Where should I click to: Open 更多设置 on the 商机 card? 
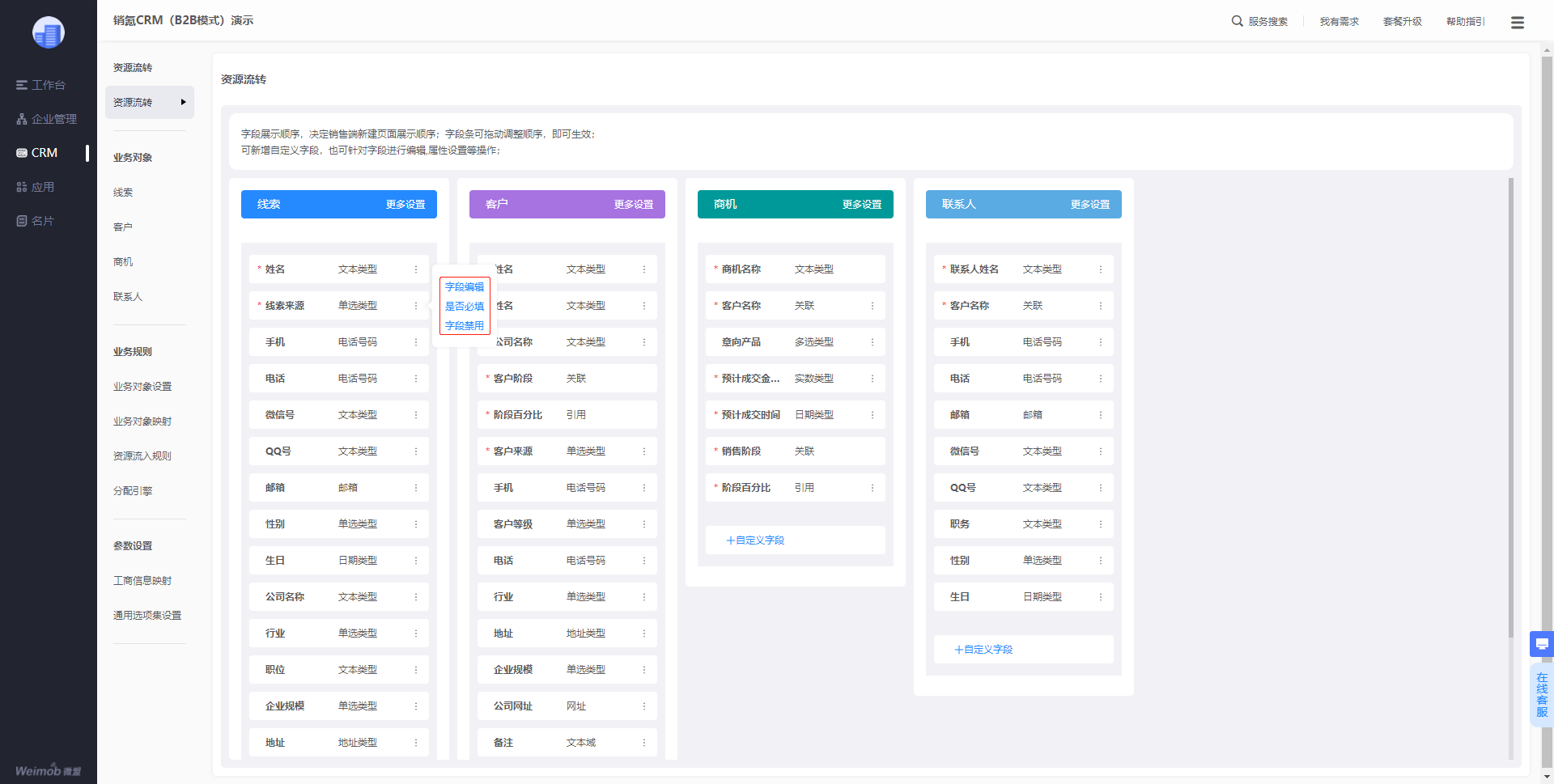[862, 205]
